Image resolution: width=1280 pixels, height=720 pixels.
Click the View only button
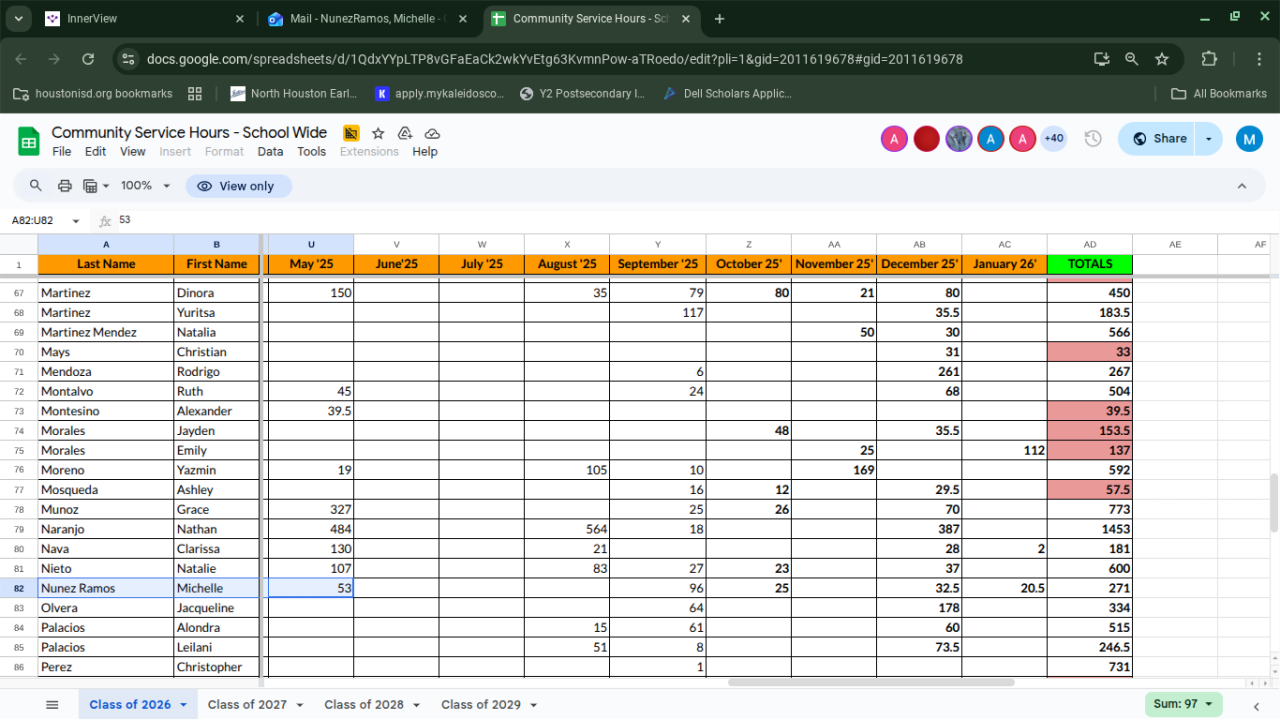[237, 186]
